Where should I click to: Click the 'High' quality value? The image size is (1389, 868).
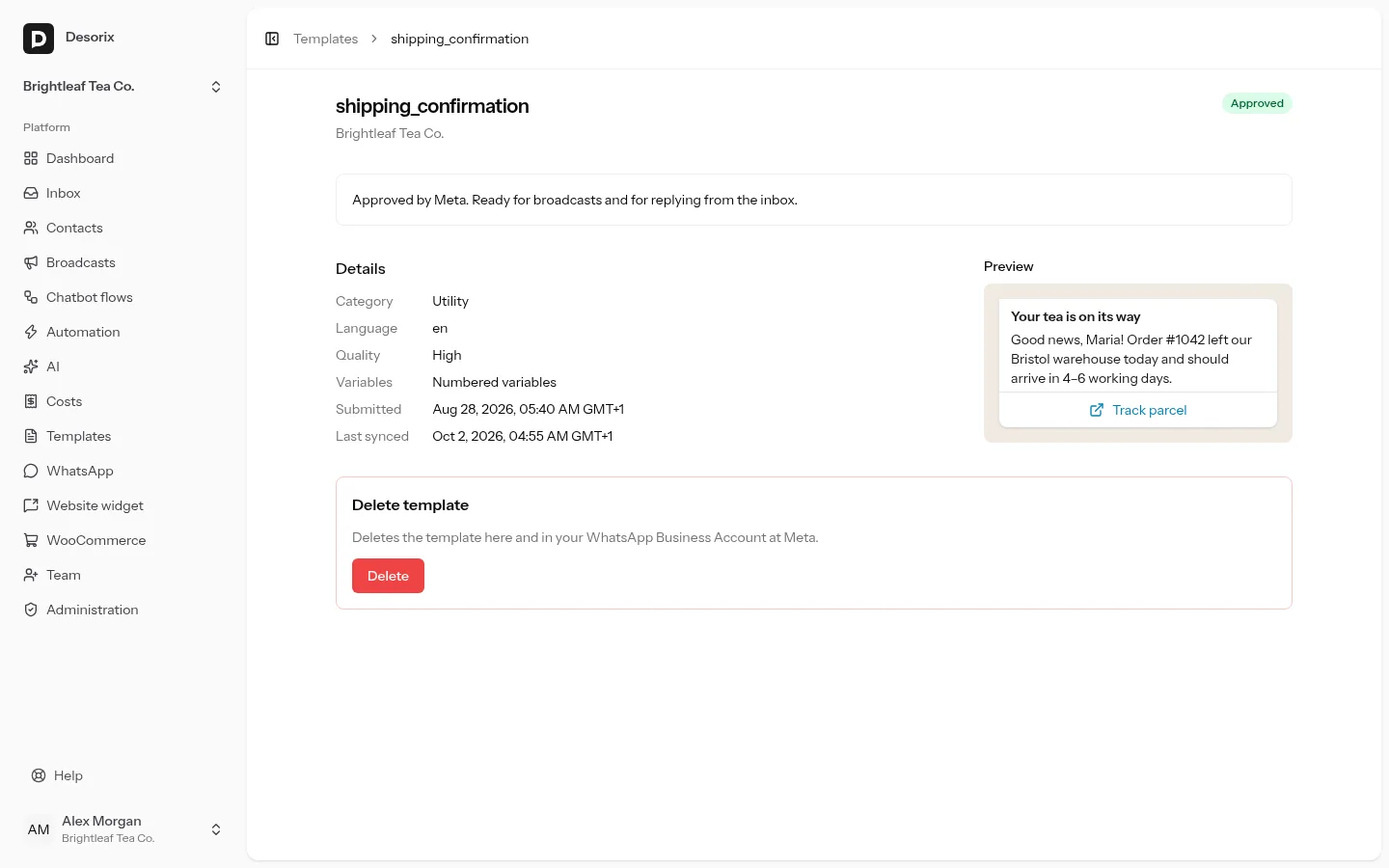coord(447,355)
